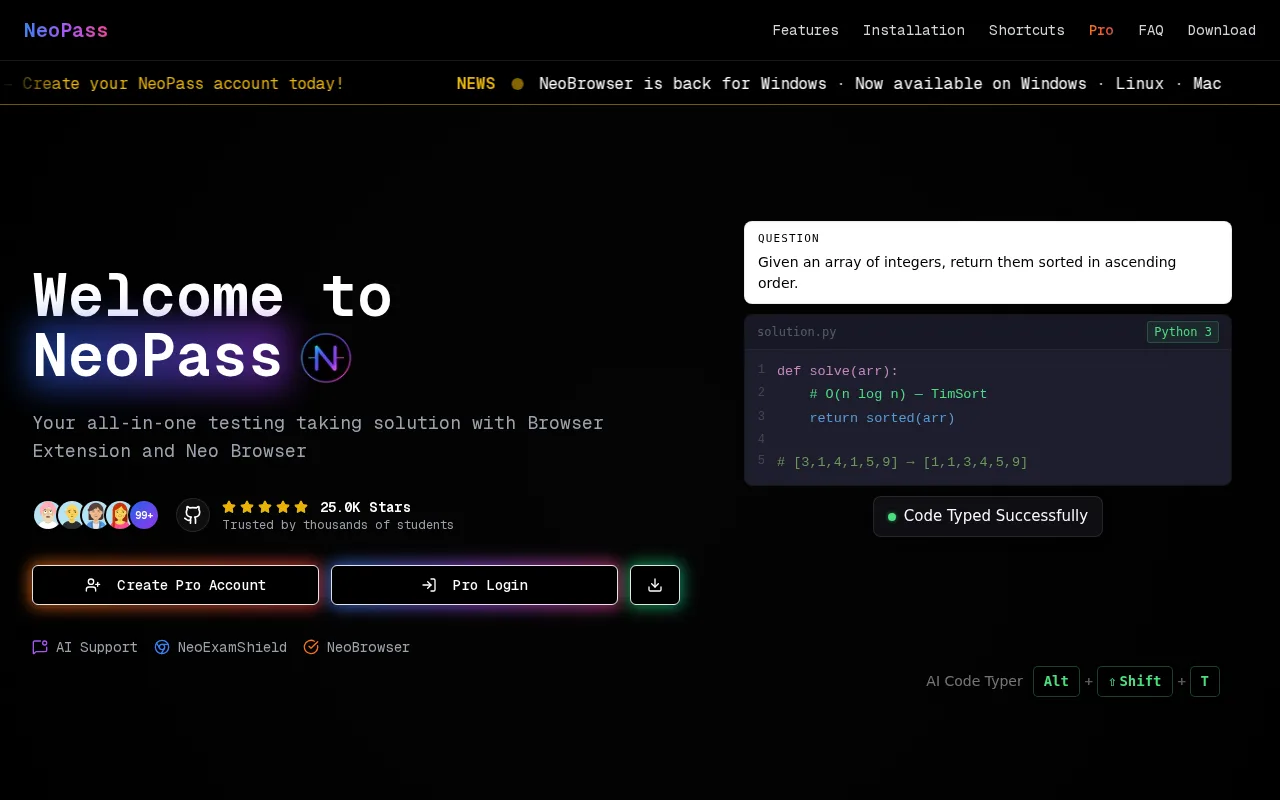1280x800 pixels.
Task: Click the 25.0K Stars text
Action: click(365, 507)
